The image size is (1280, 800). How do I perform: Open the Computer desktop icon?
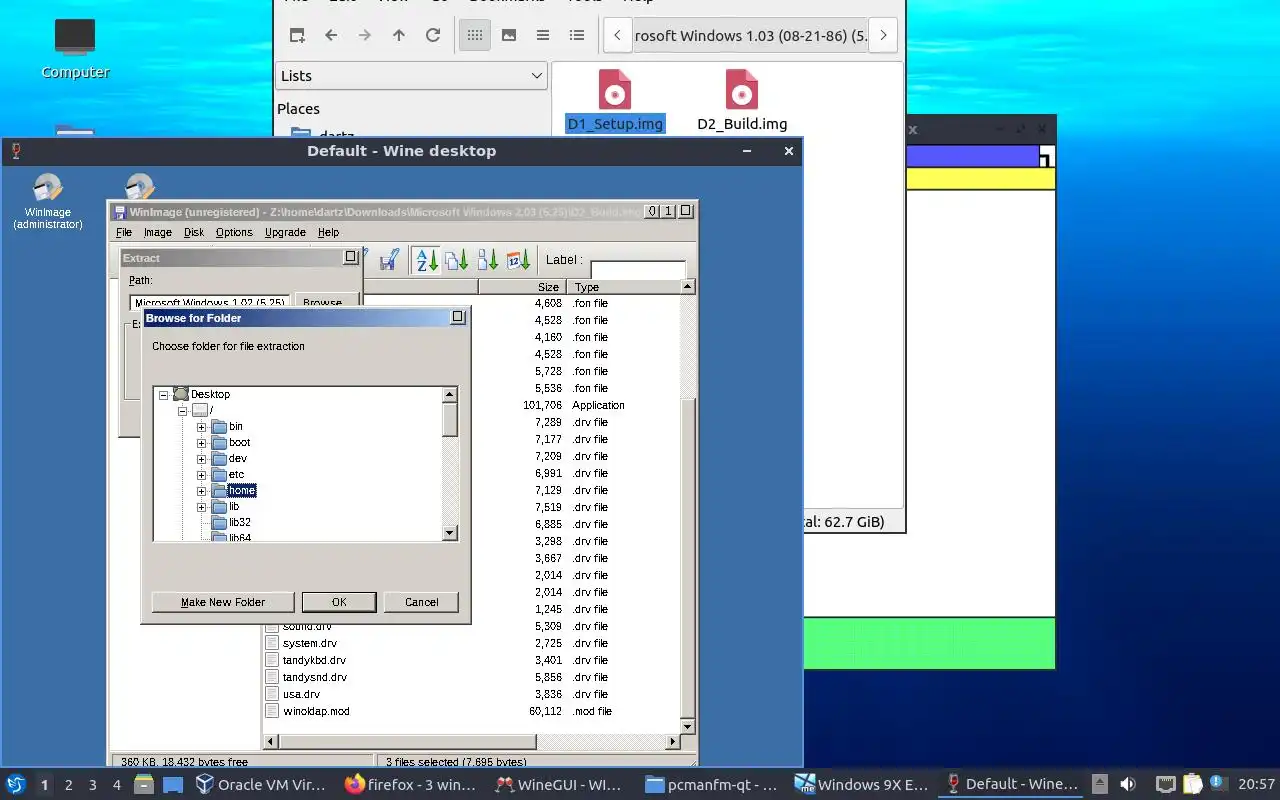tap(75, 48)
